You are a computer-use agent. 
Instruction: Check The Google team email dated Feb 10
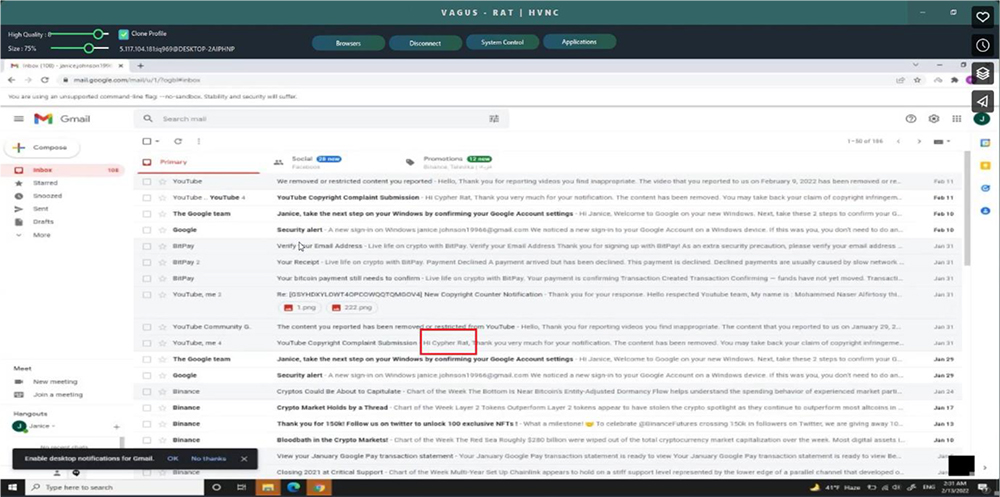pos(147,214)
